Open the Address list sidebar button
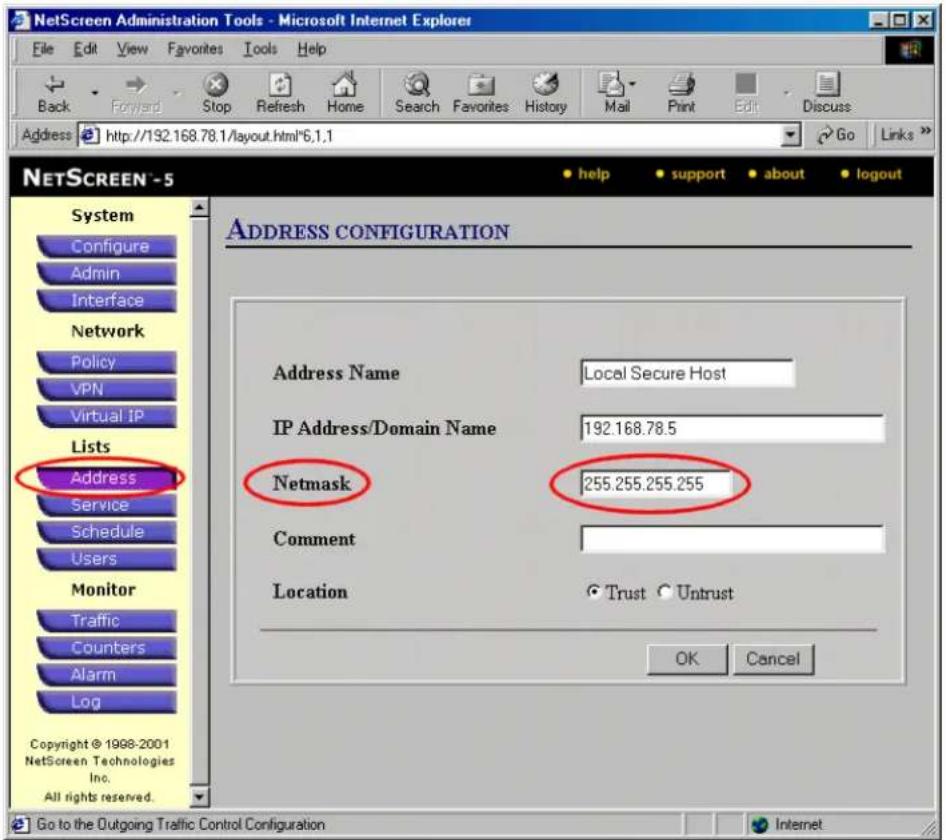The height and width of the screenshot is (840, 946). tap(108, 478)
